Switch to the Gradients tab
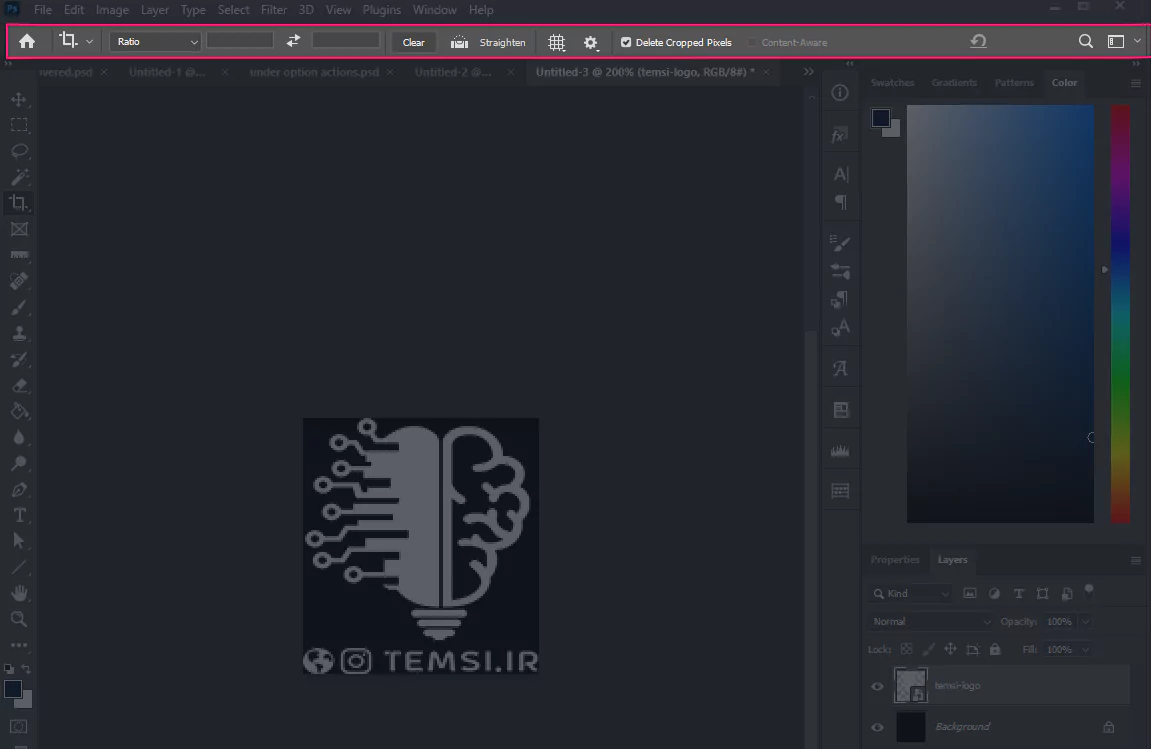The width and height of the screenshot is (1151, 749). 954,82
